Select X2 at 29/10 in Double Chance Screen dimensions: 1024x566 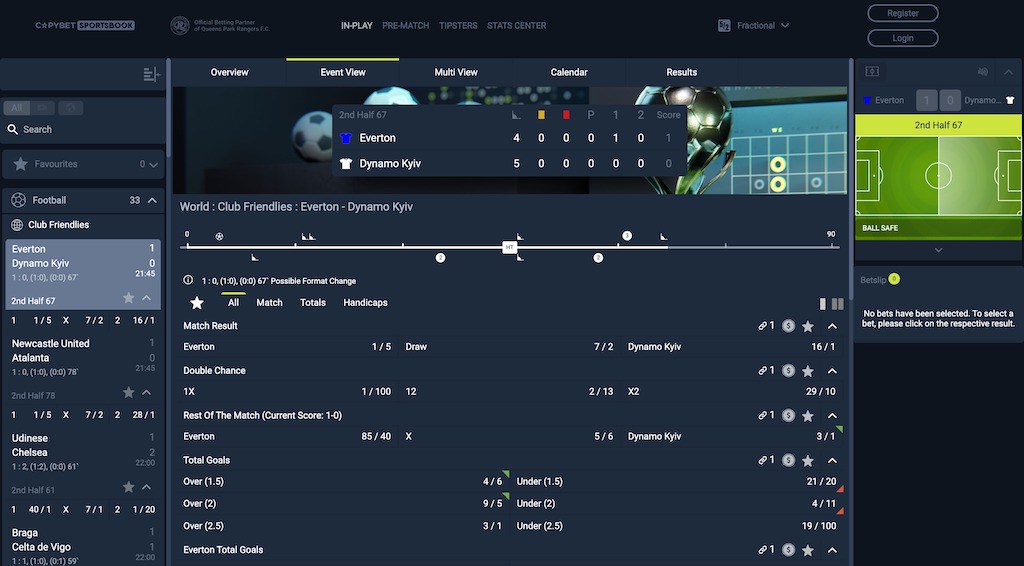tap(731, 392)
